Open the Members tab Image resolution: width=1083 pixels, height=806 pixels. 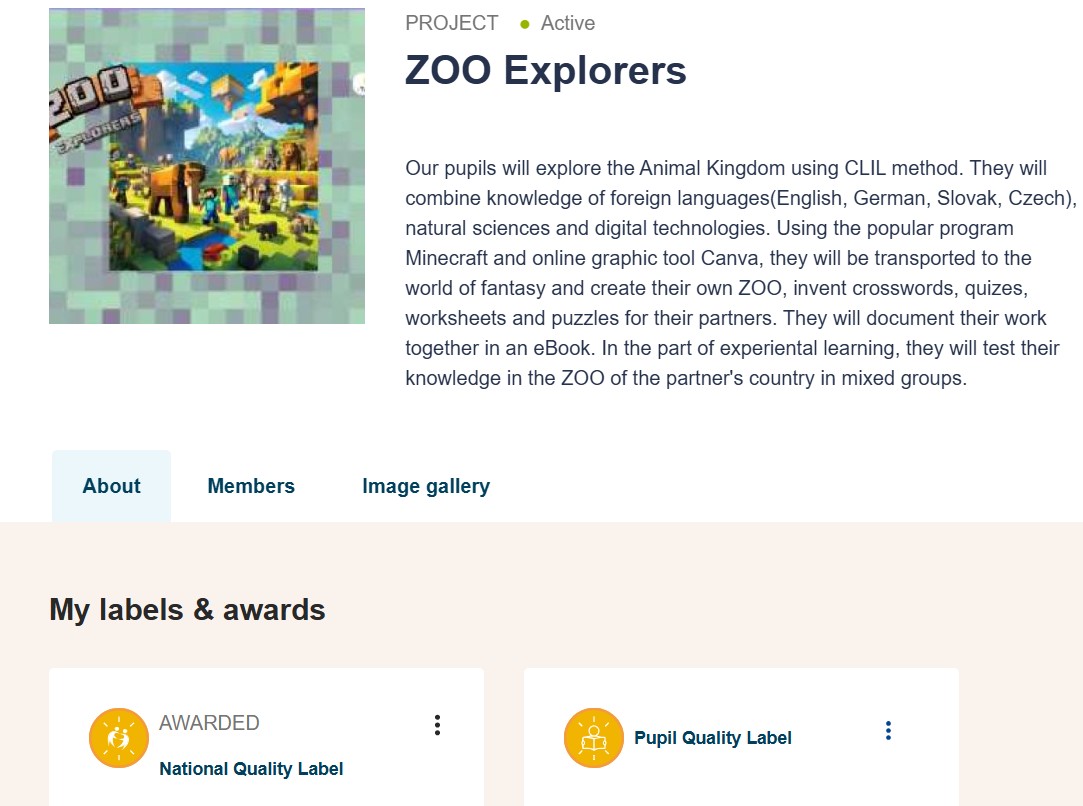pos(251,486)
